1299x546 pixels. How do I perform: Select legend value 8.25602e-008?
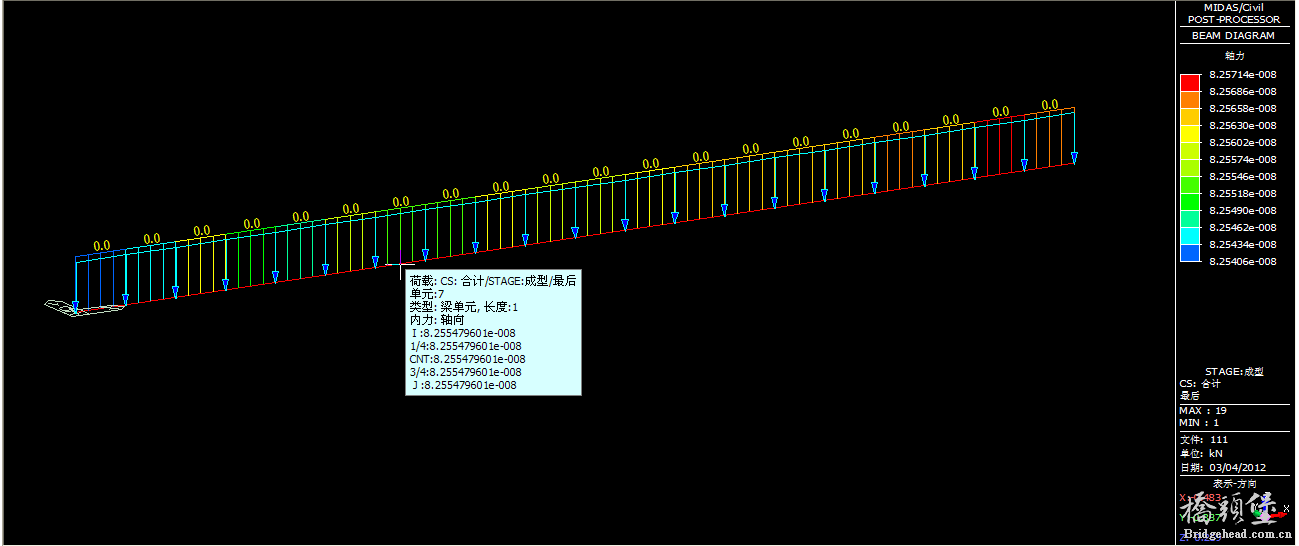click(x=1243, y=142)
